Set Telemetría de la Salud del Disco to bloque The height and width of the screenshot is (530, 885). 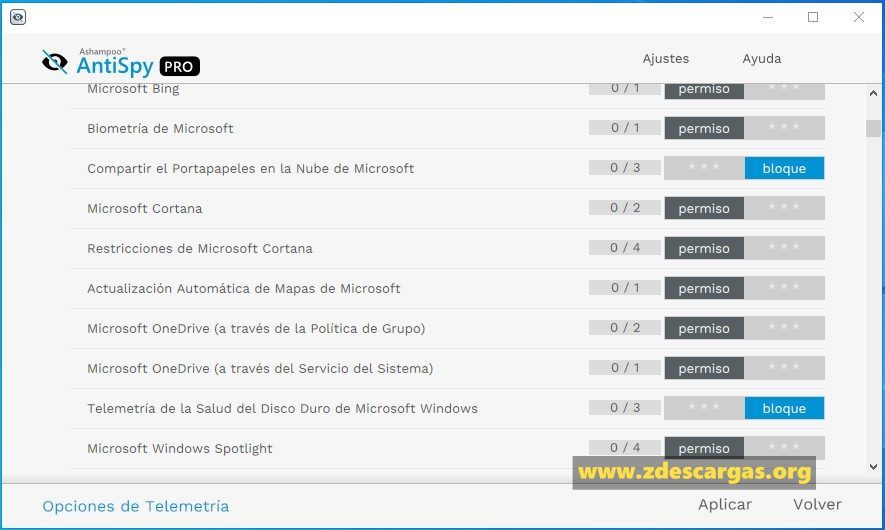click(784, 408)
